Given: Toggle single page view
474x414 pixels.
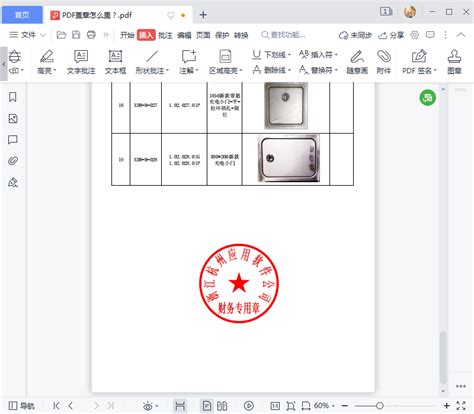Looking at the screenshot, I should [207, 406].
